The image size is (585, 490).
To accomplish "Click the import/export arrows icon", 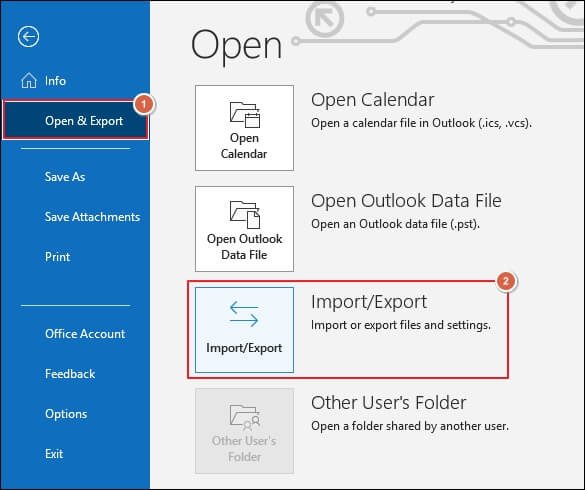I will pyautogui.click(x=244, y=314).
